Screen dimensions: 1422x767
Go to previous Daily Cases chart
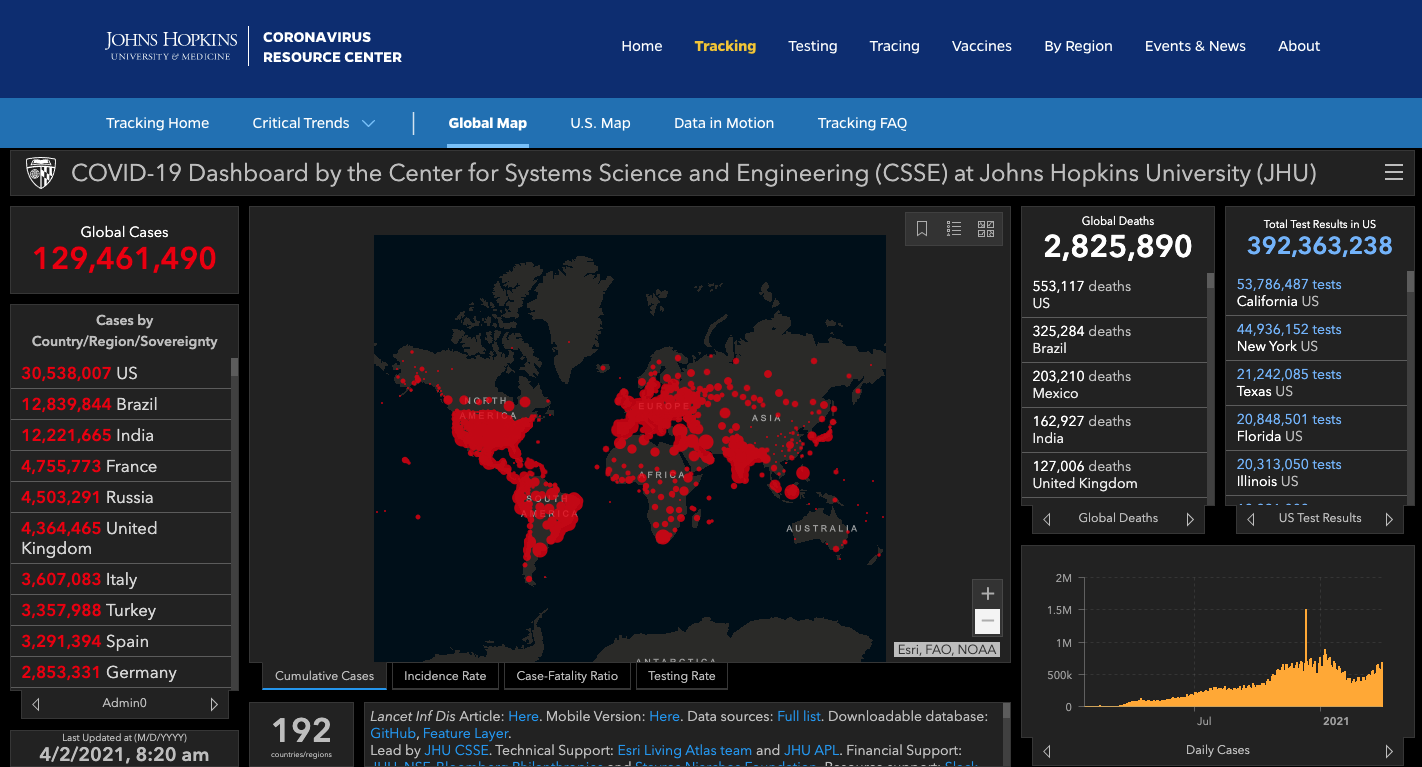coord(1047,751)
